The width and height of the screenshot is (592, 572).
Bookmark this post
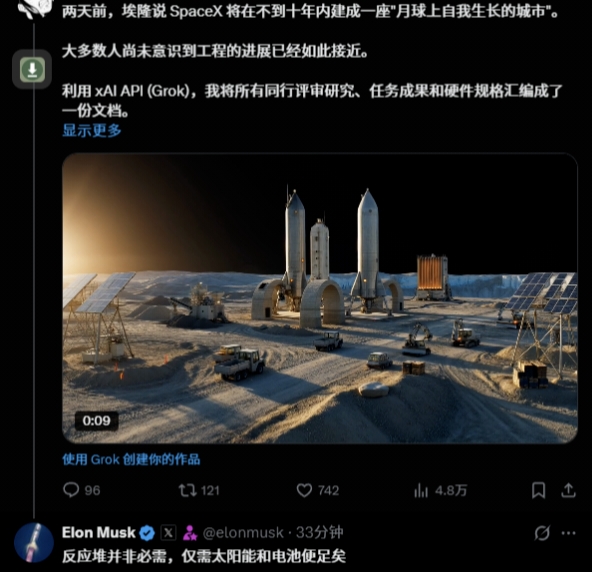(538, 490)
